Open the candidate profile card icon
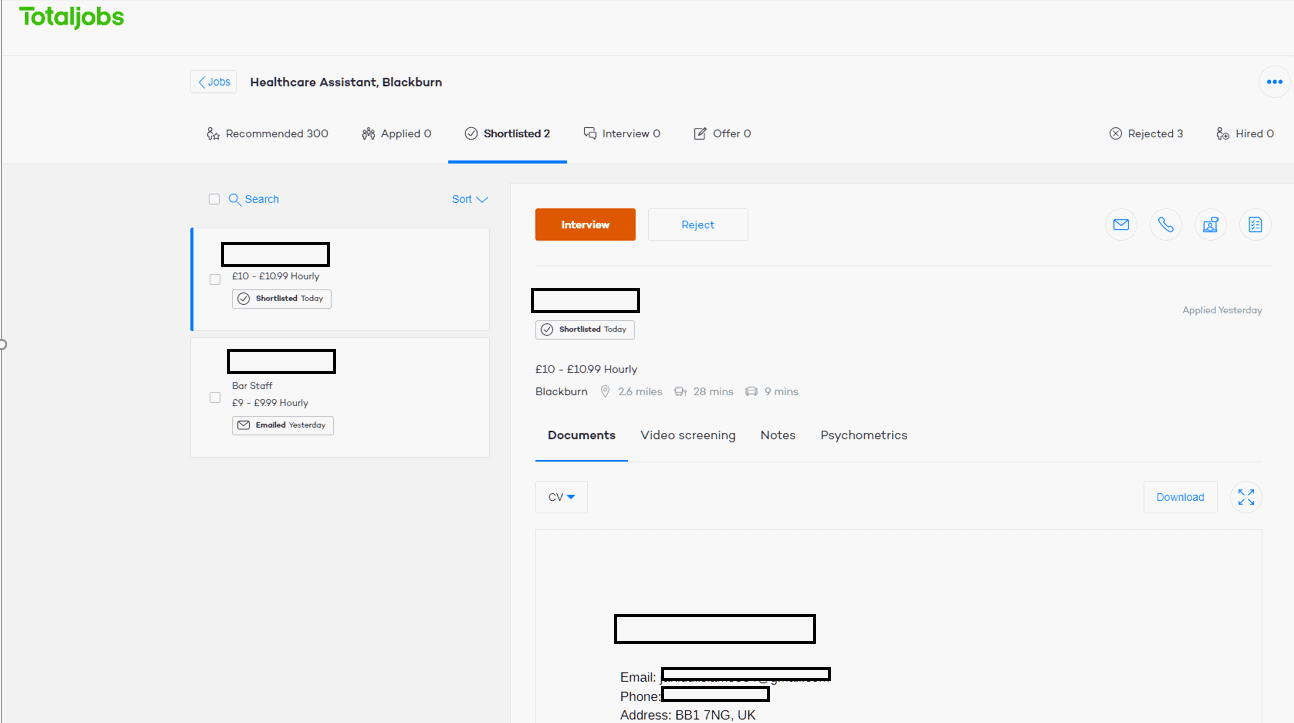The height and width of the screenshot is (723, 1294). pyautogui.click(x=1210, y=225)
